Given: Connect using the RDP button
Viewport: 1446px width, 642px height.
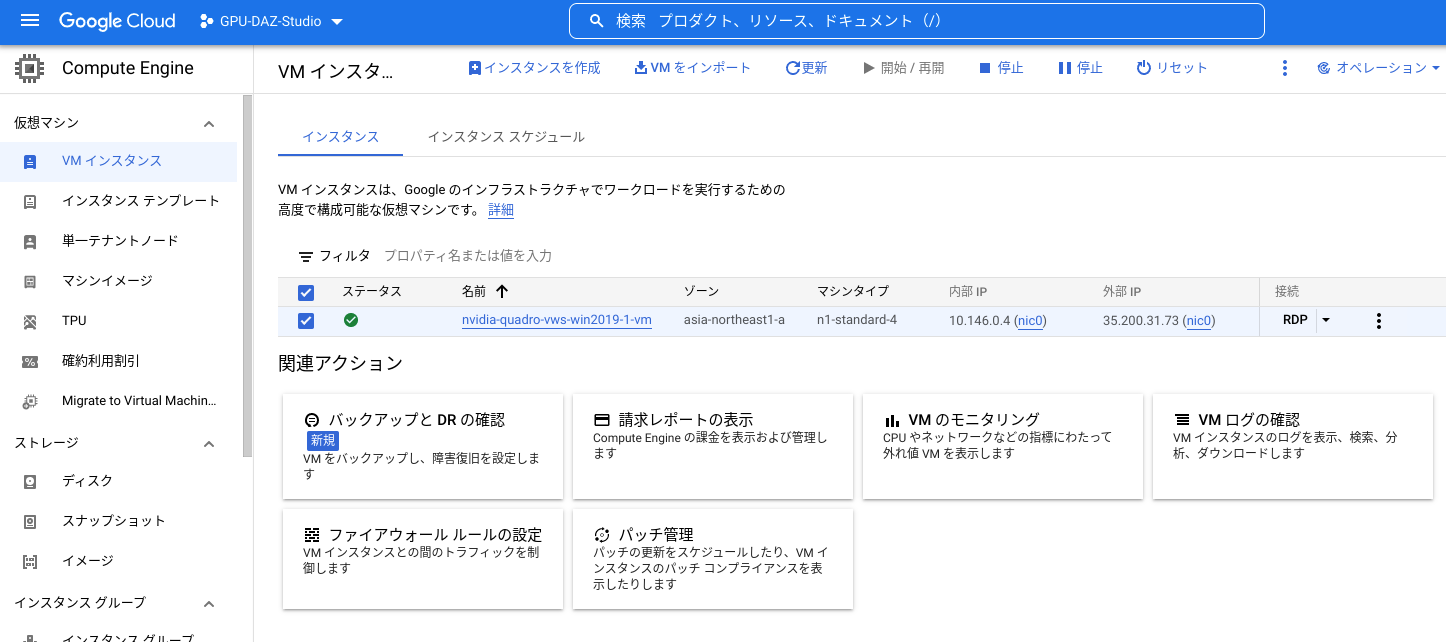Looking at the screenshot, I should [x=1295, y=320].
